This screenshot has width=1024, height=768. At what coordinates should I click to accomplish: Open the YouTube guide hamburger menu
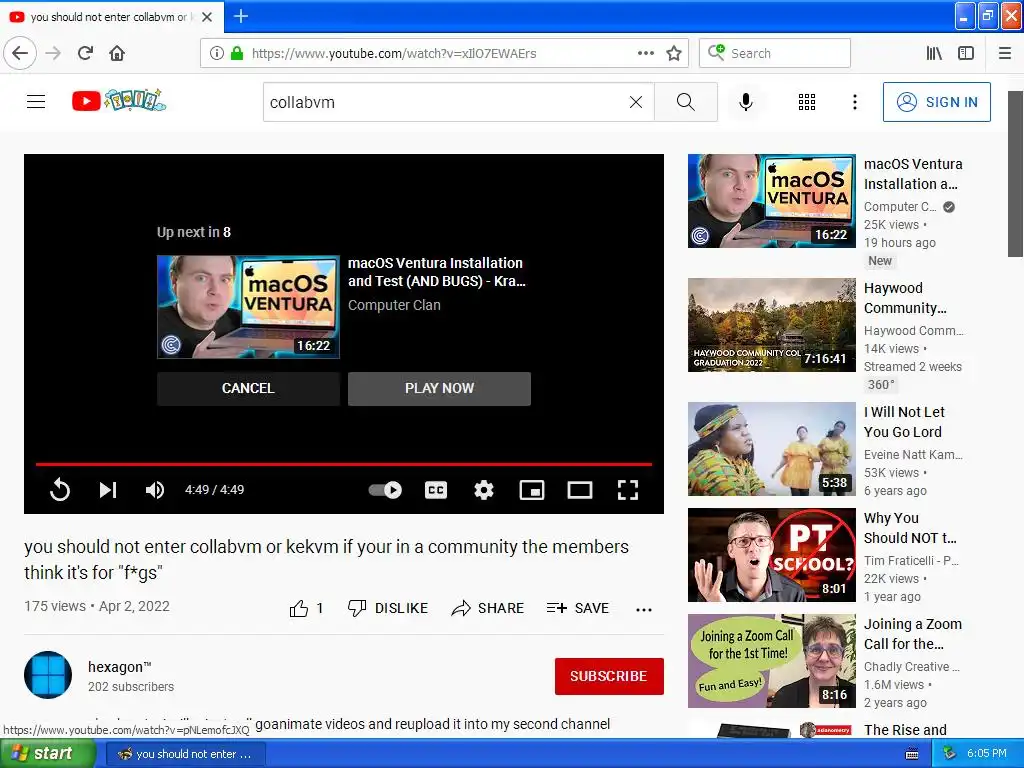click(36, 102)
